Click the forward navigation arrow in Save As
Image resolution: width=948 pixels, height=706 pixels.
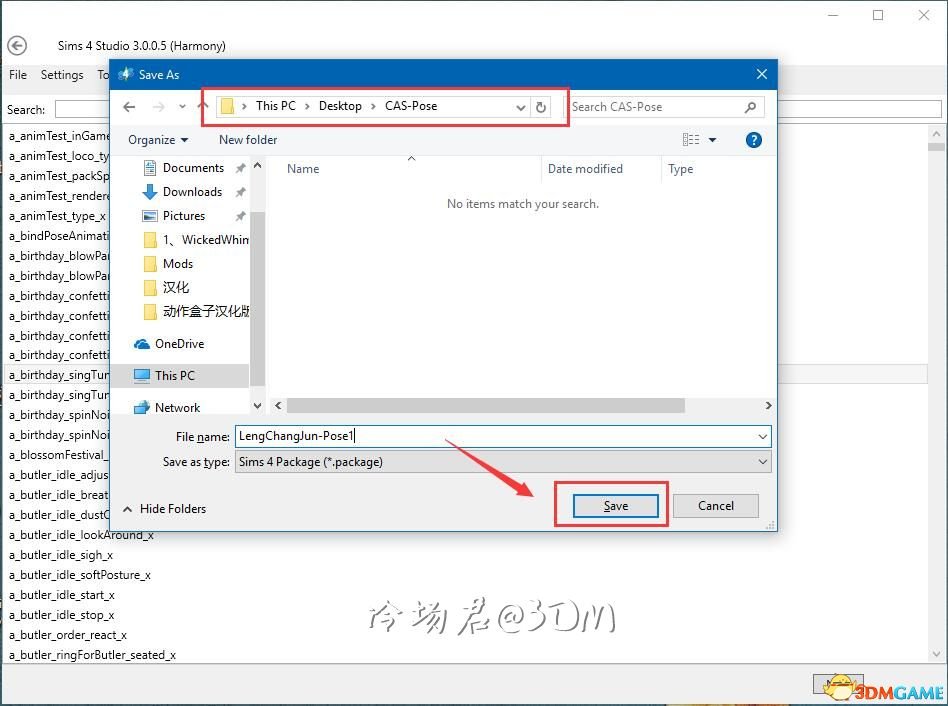158,107
